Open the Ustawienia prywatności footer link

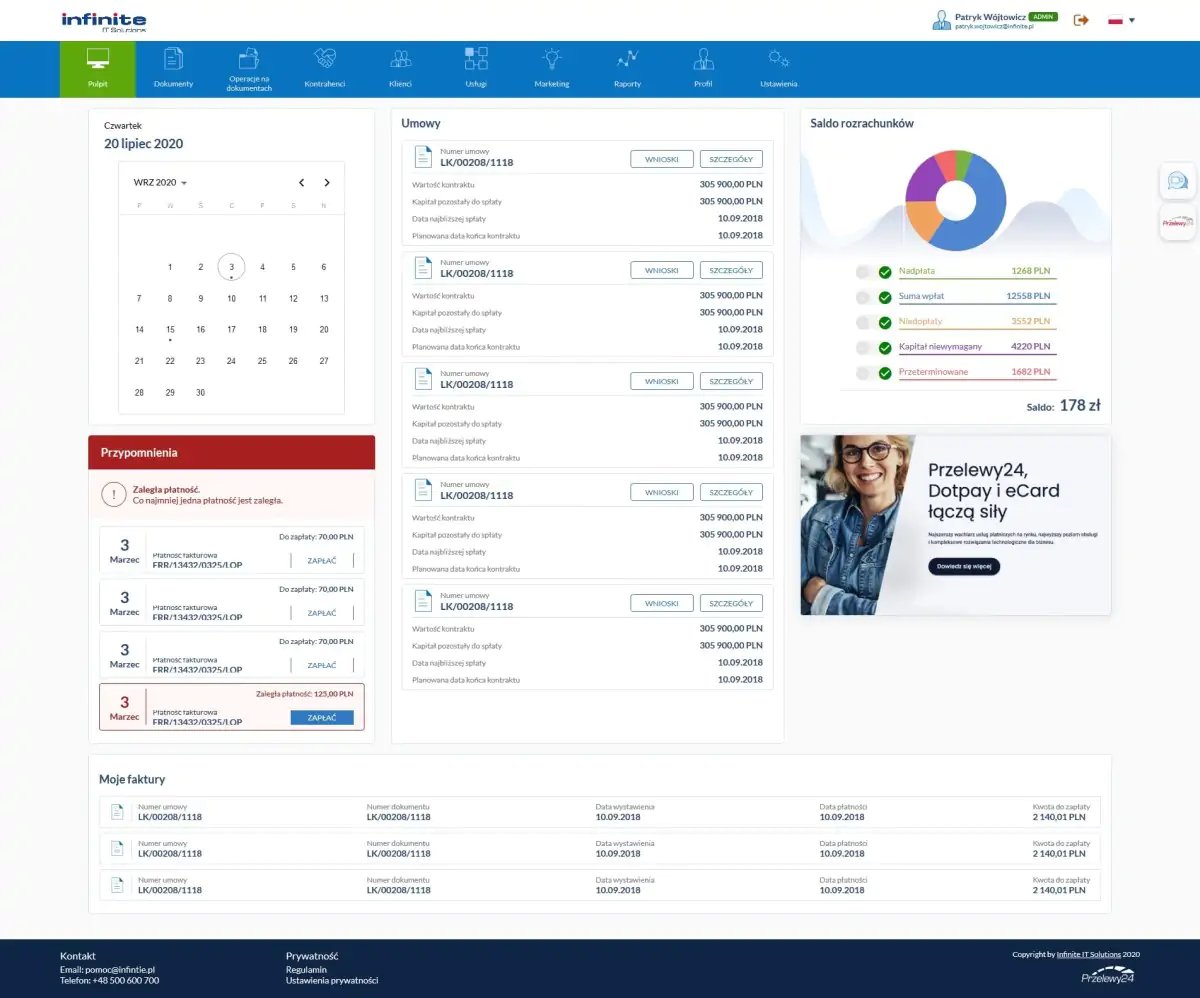(332, 981)
